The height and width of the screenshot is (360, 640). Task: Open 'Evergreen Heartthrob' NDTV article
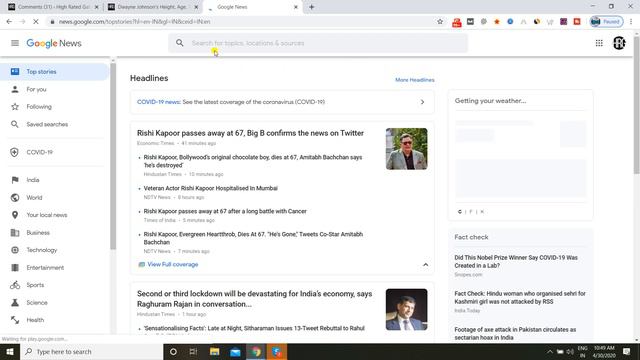pyautogui.click(x=253, y=238)
